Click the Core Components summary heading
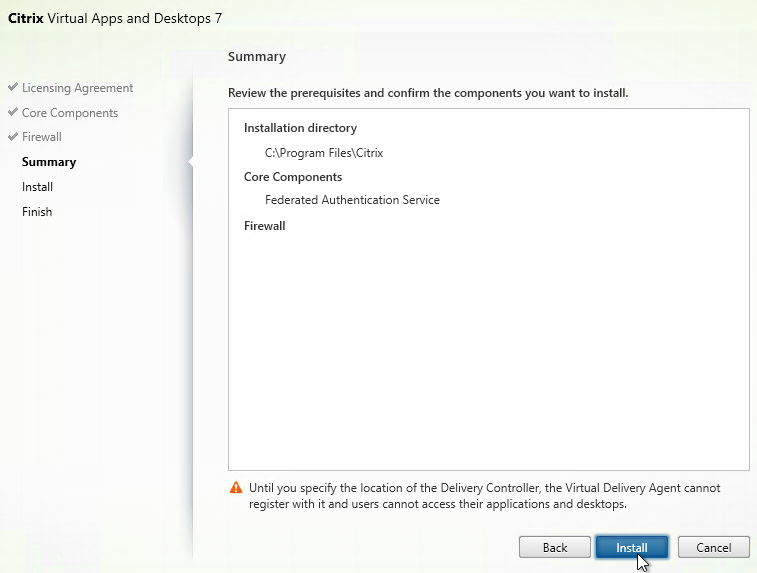This screenshot has width=757, height=573. [293, 177]
